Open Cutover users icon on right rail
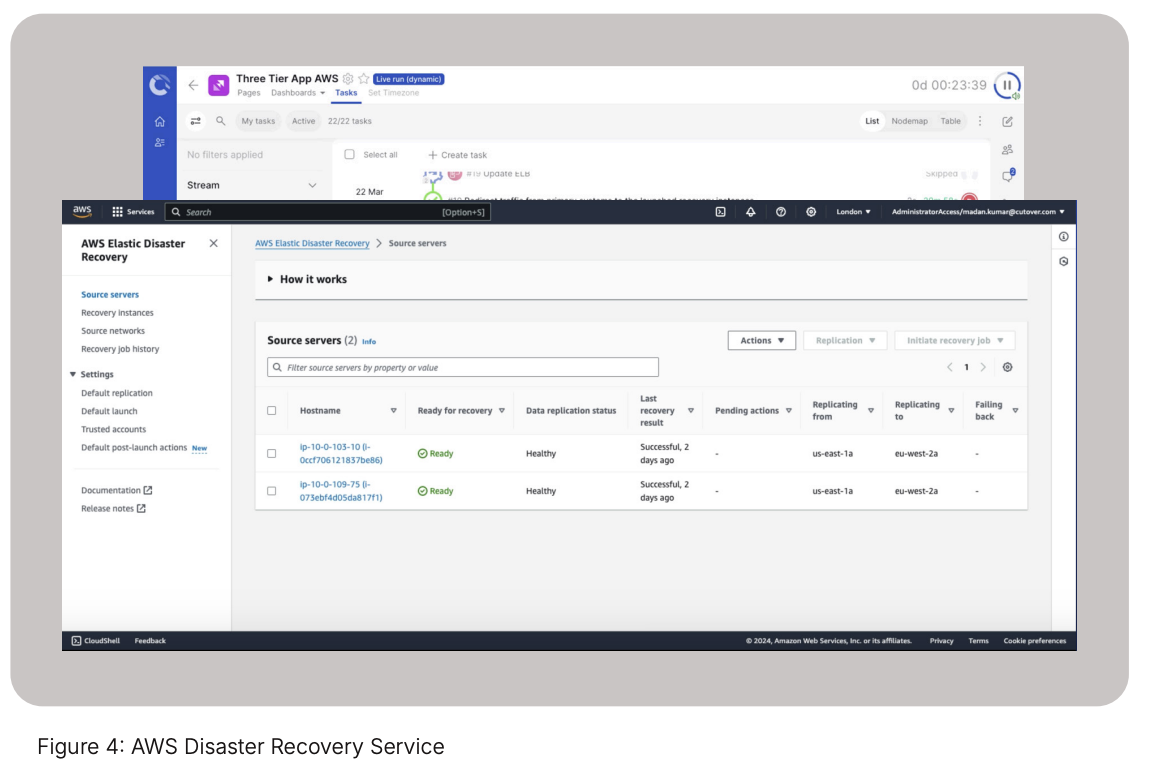 point(1008,150)
